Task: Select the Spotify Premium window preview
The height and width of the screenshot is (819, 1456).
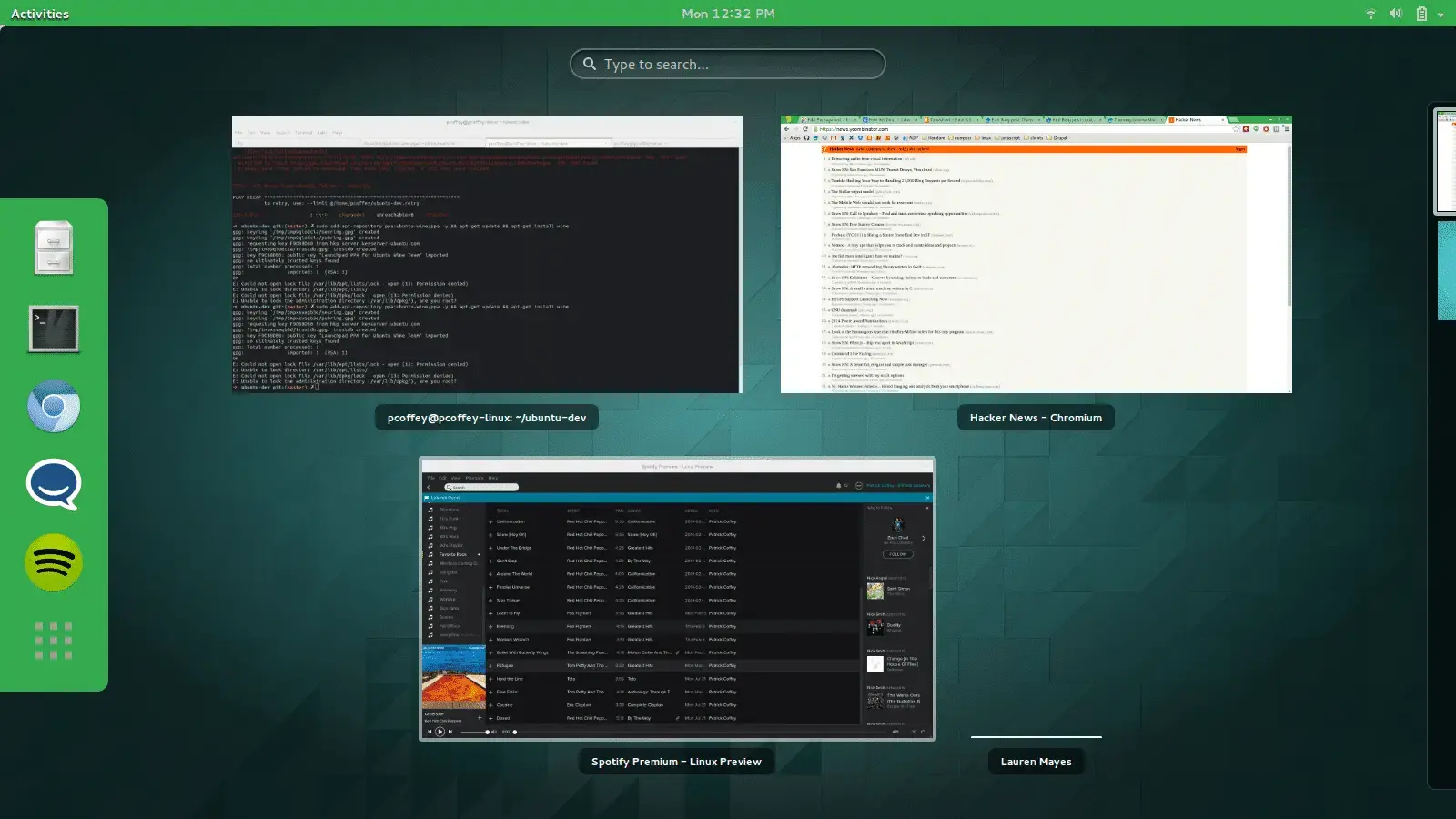Action: (x=677, y=599)
